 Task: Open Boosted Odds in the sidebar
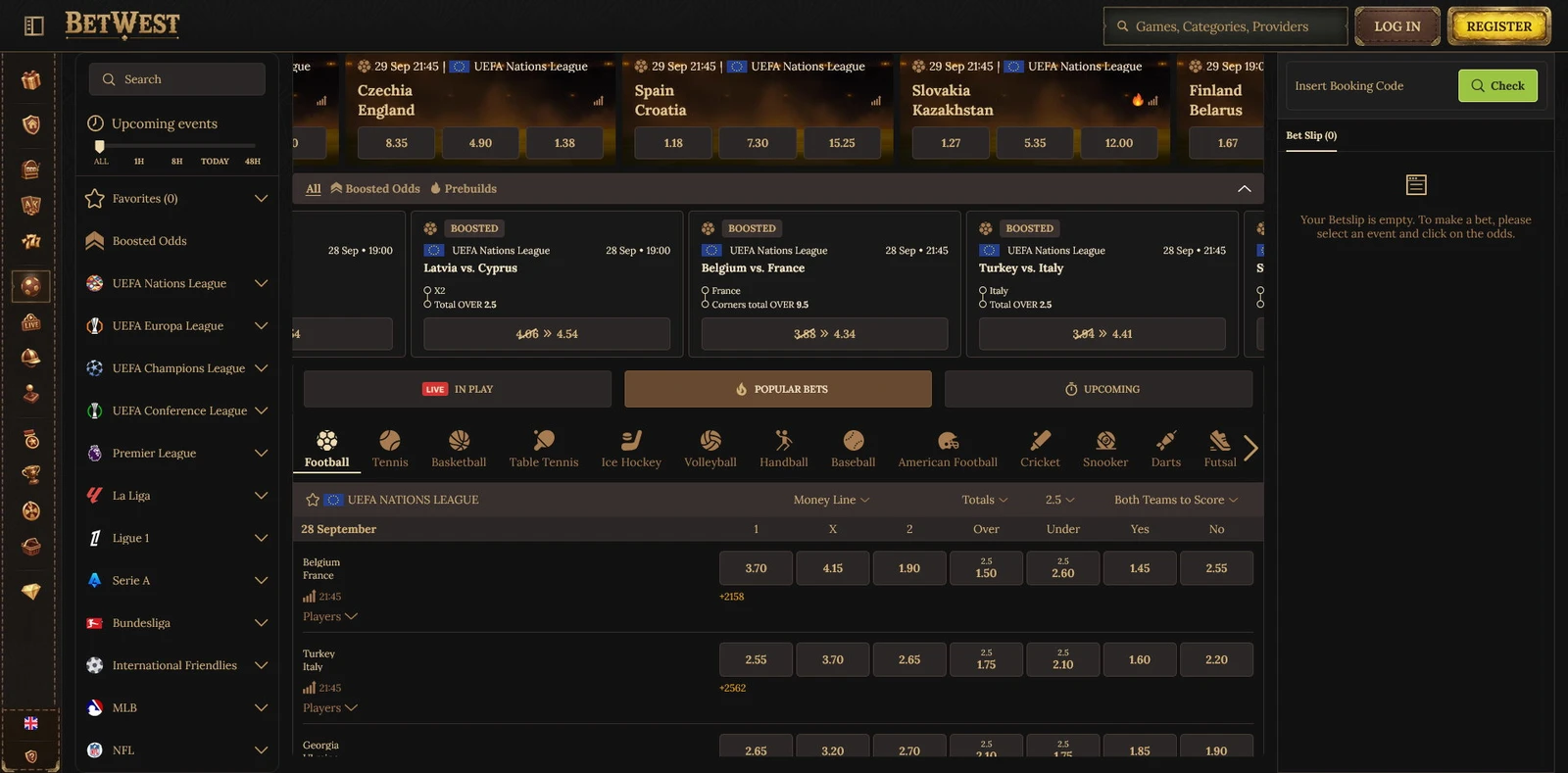click(149, 241)
